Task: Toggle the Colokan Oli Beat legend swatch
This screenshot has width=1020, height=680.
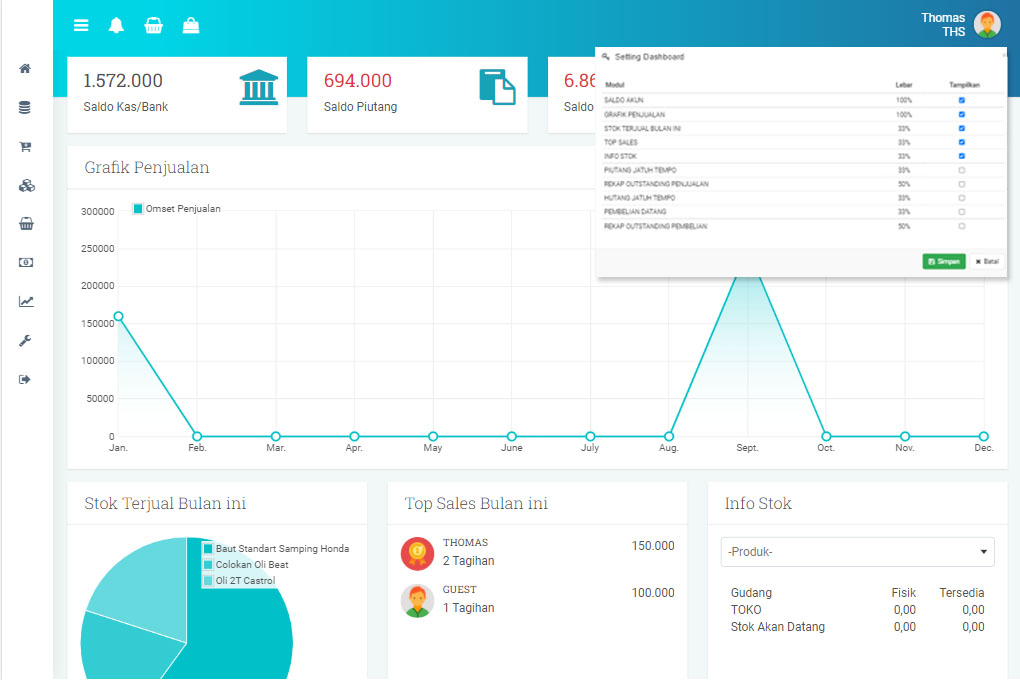Action: pos(208,565)
